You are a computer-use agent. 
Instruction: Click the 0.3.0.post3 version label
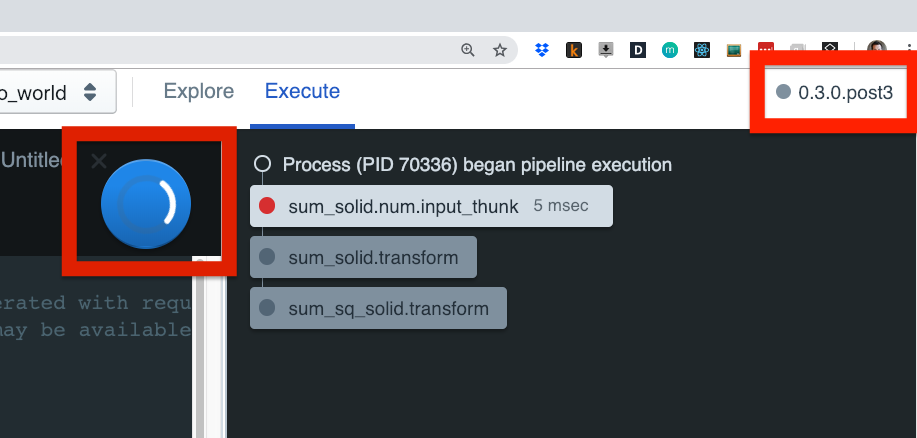[846, 92]
